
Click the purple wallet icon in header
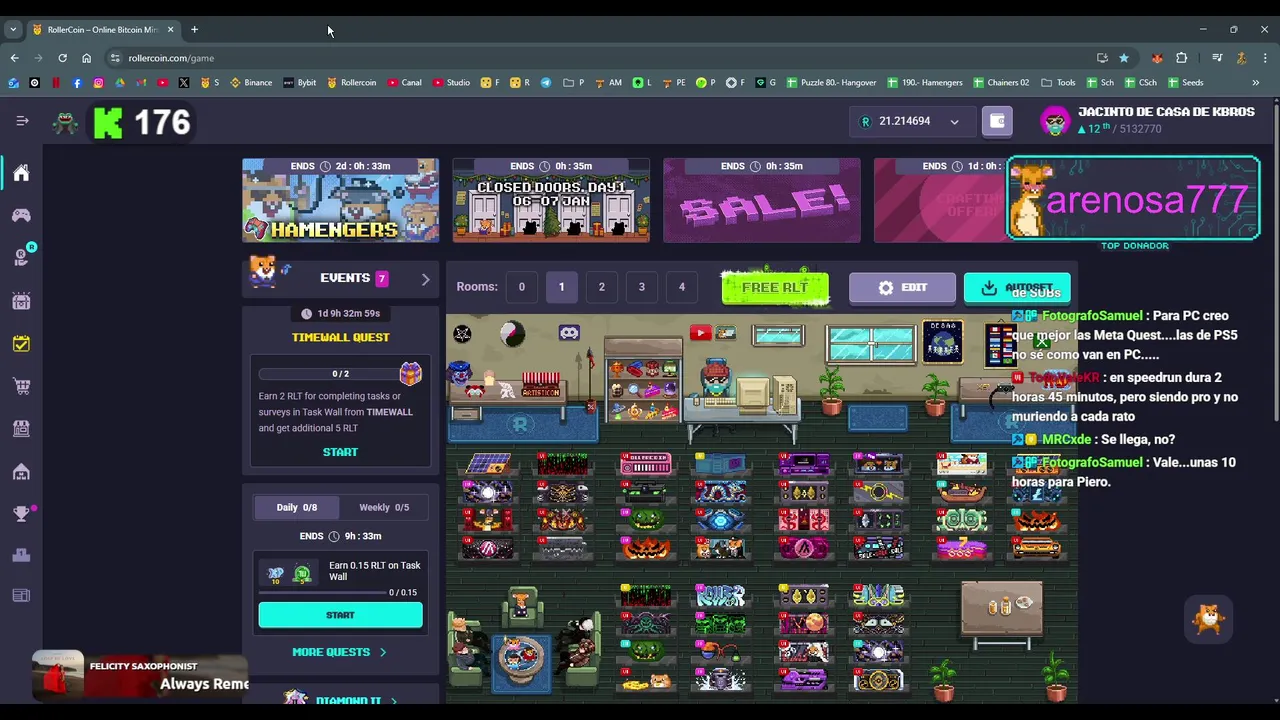point(997,121)
